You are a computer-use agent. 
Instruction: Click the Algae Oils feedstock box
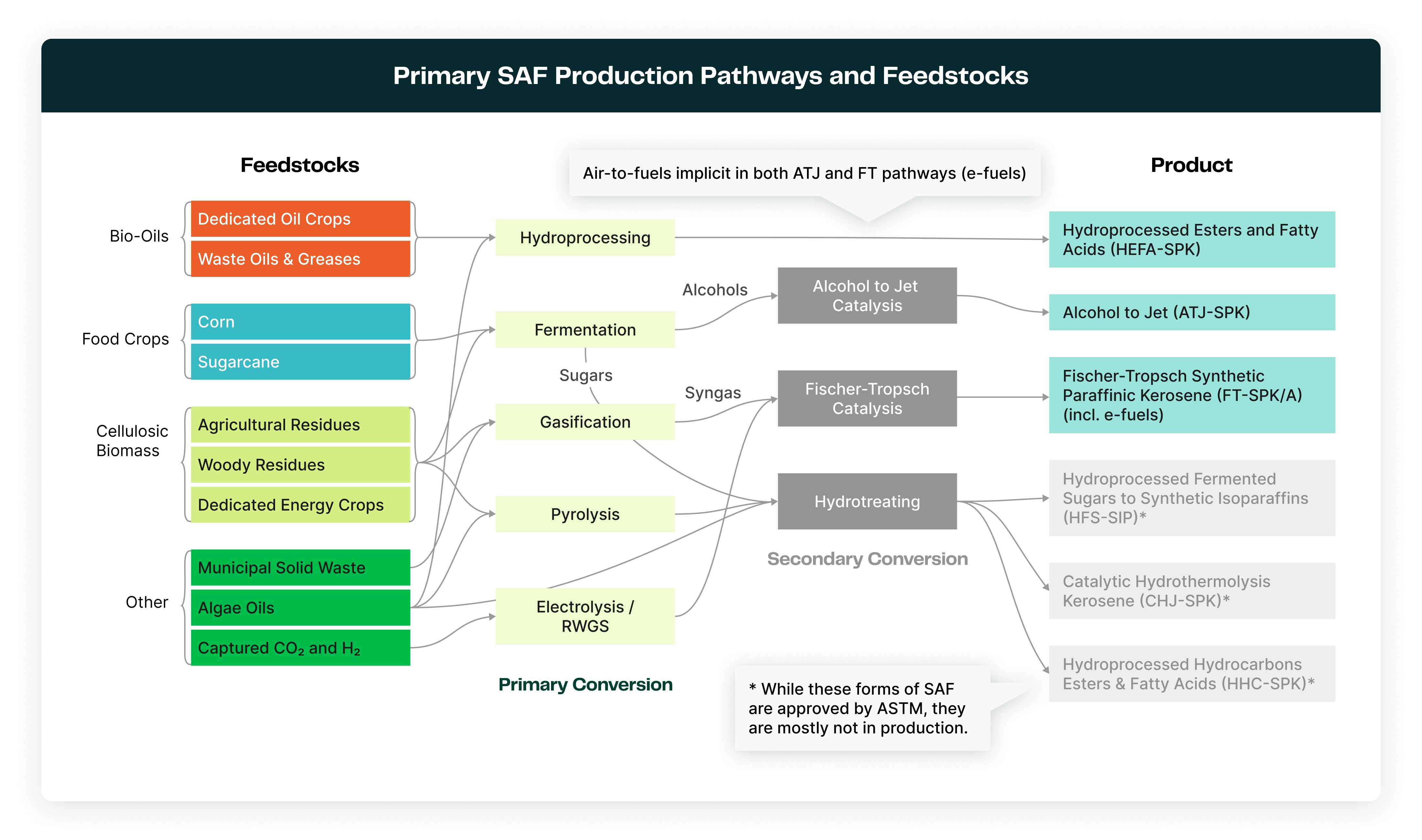pos(300,607)
